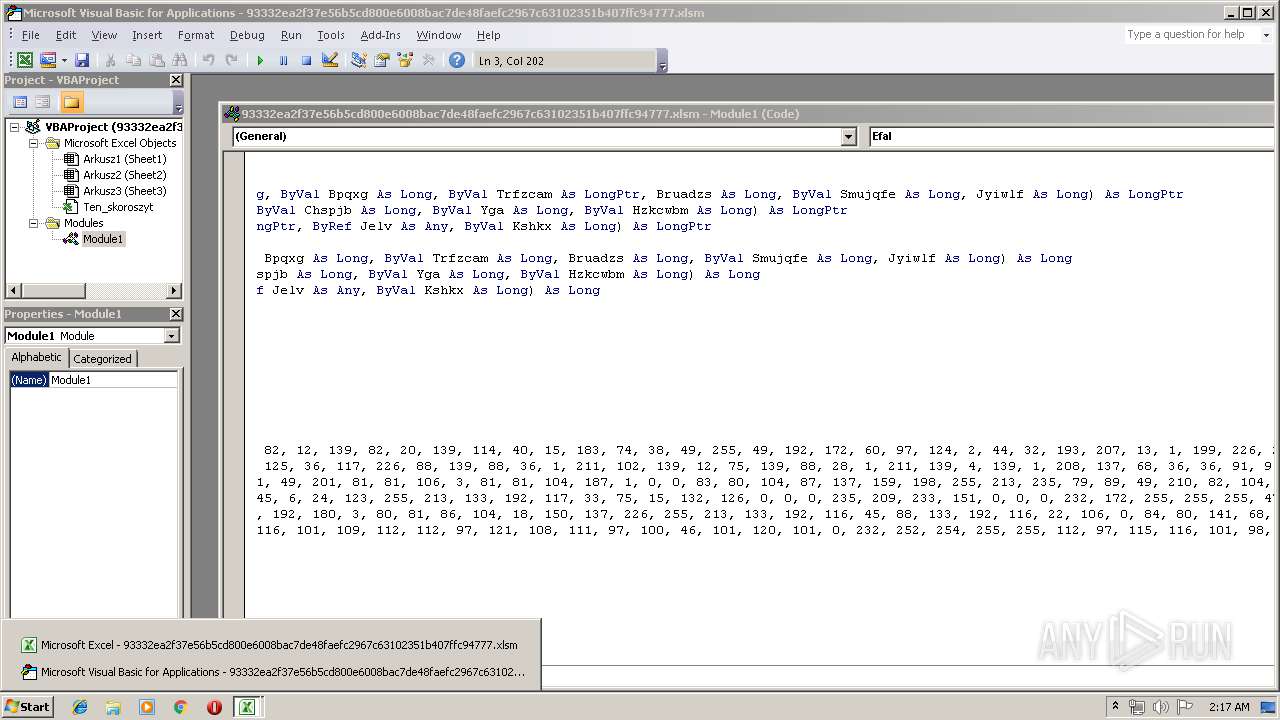Viewport: 1280px width, 720px height.
Task: Open the Help menu
Action: (x=488, y=35)
